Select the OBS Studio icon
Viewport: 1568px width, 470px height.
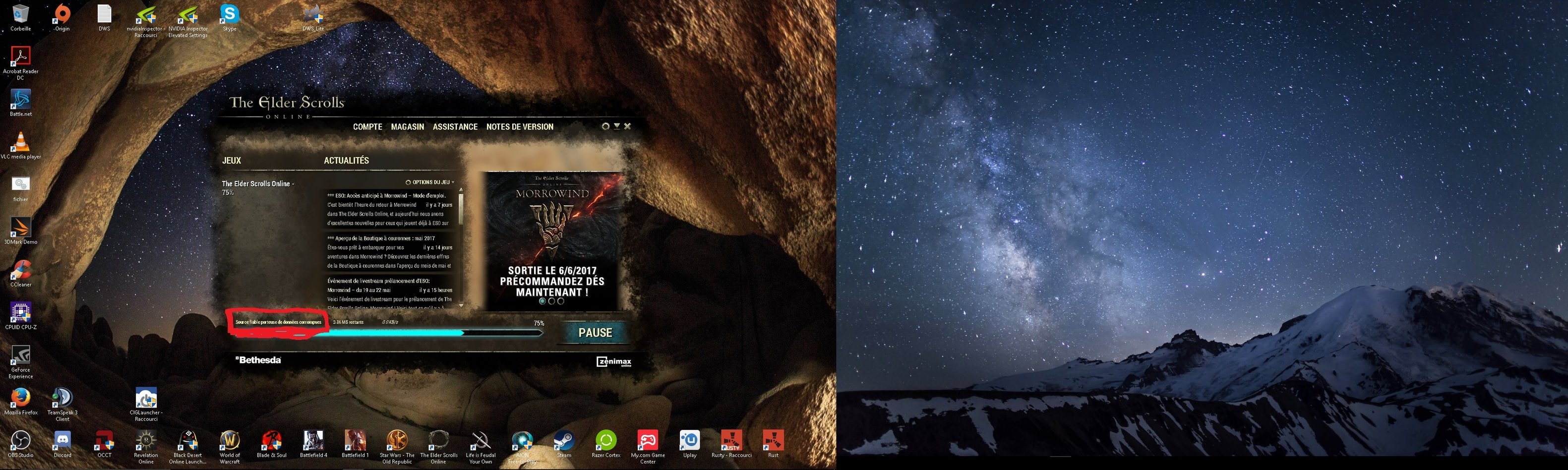[x=21, y=444]
